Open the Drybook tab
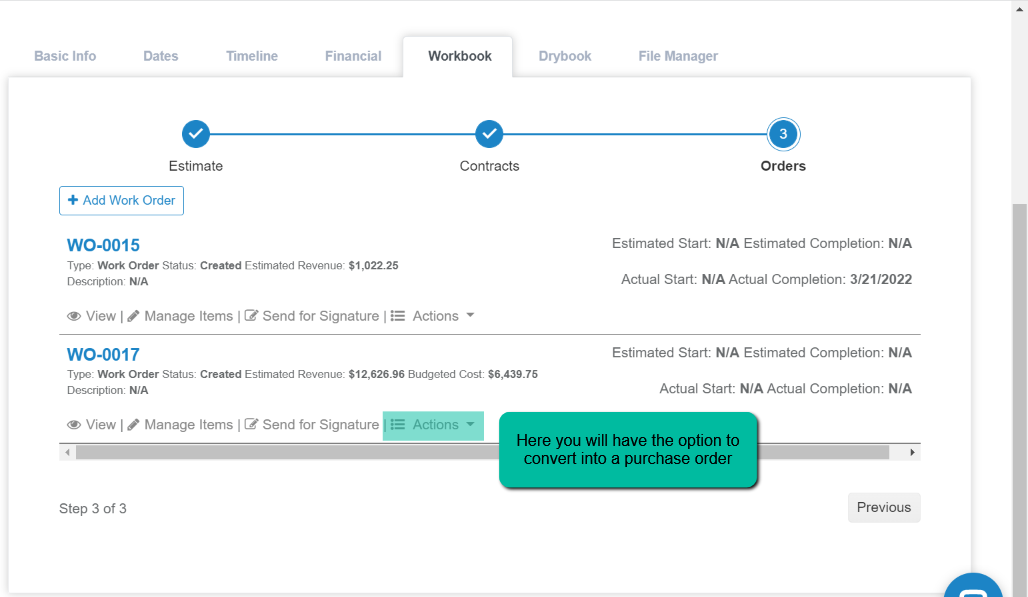 [565, 56]
